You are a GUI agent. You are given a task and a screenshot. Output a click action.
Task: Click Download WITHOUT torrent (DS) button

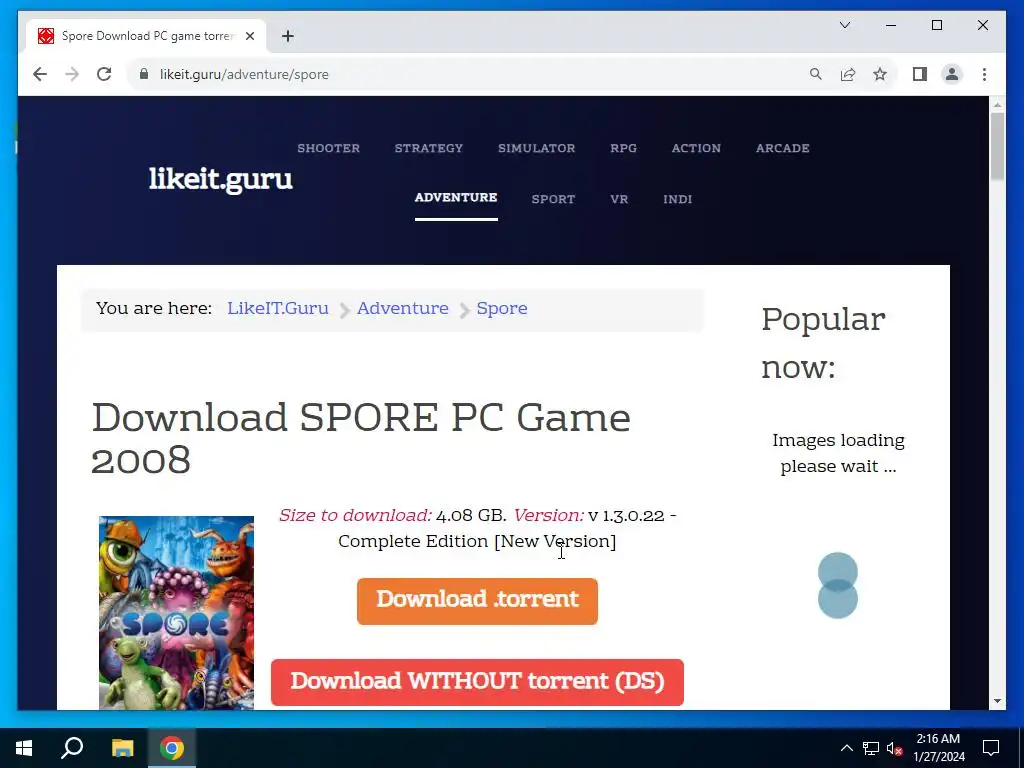click(477, 682)
